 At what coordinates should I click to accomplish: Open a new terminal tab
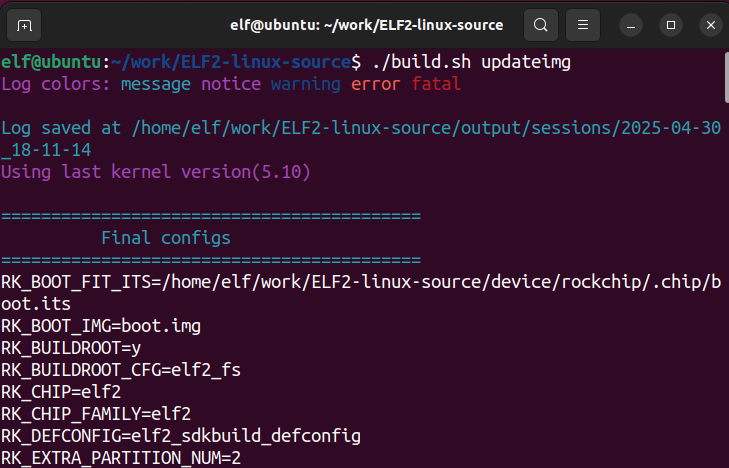(24, 25)
